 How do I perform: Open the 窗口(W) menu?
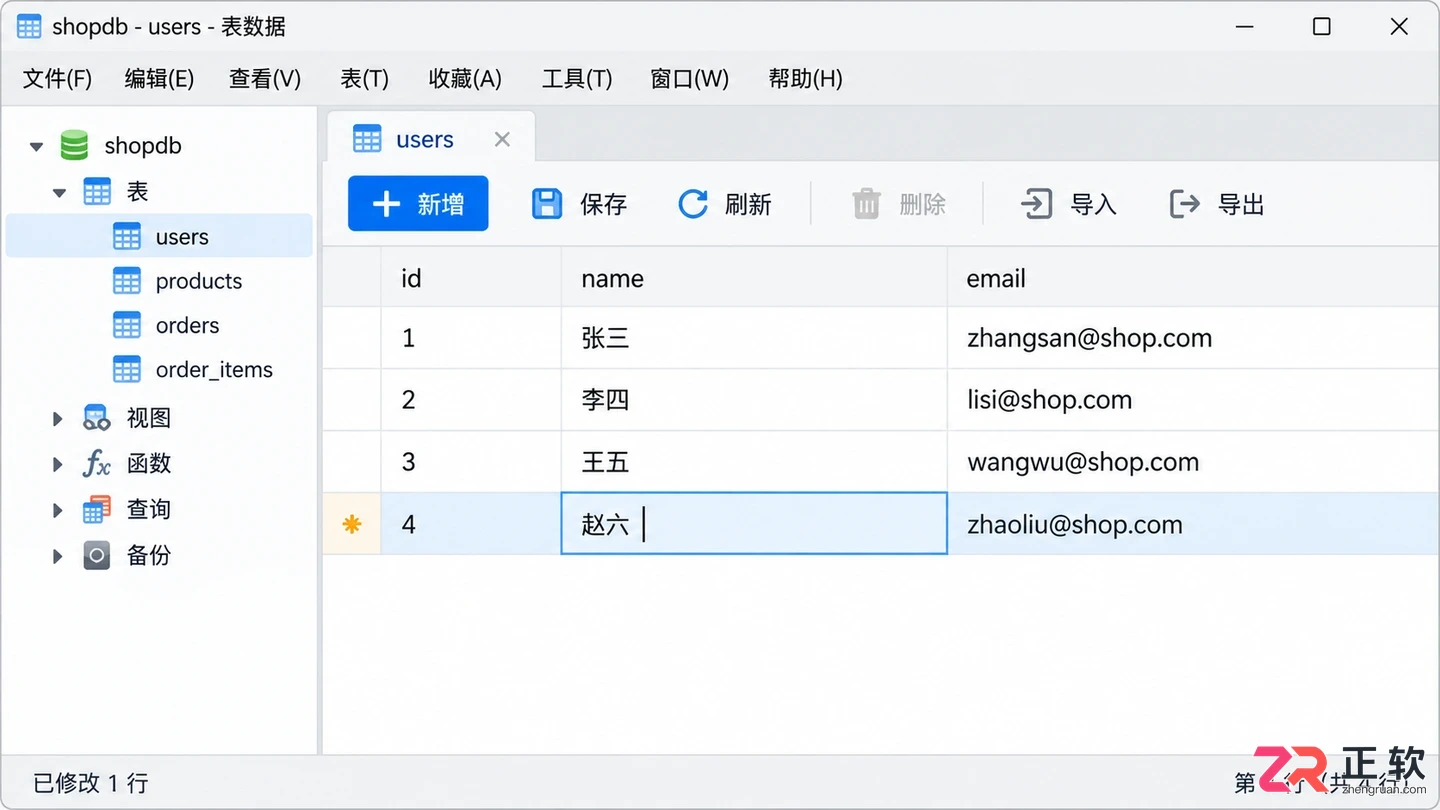(690, 78)
